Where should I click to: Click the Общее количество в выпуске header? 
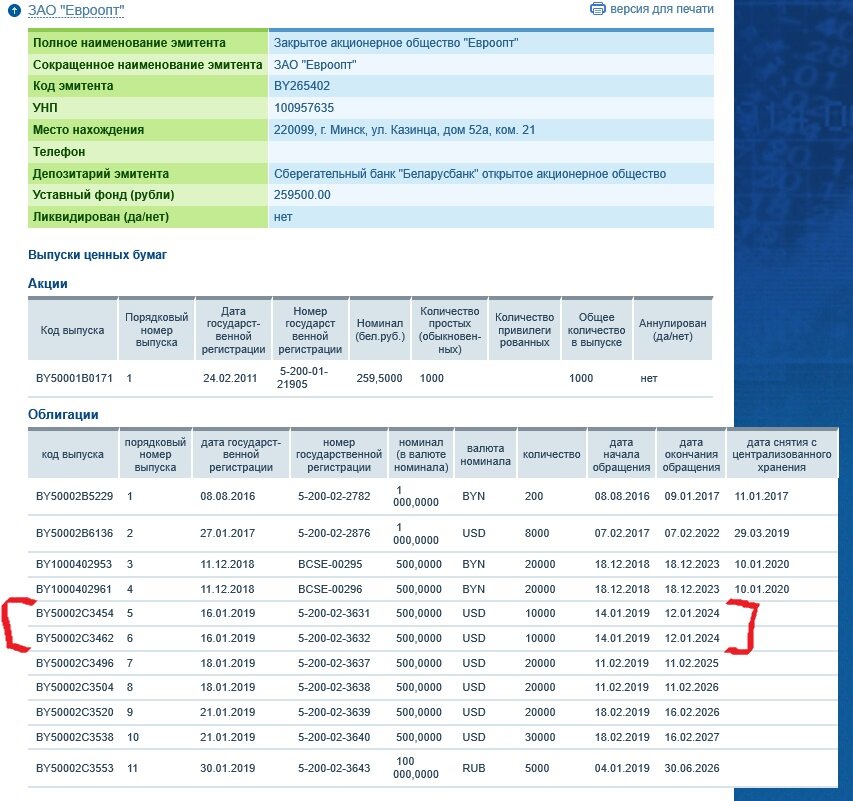596,330
